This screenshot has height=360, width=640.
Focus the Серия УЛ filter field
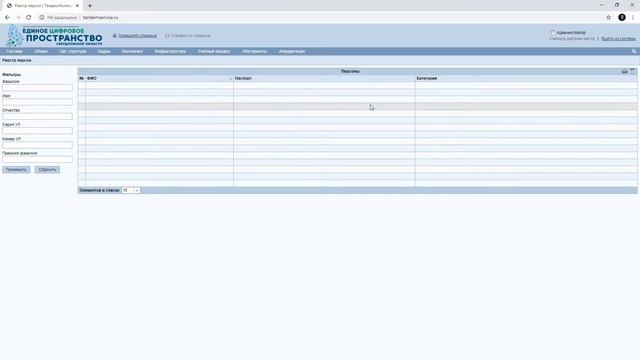pyautogui.click(x=37, y=131)
